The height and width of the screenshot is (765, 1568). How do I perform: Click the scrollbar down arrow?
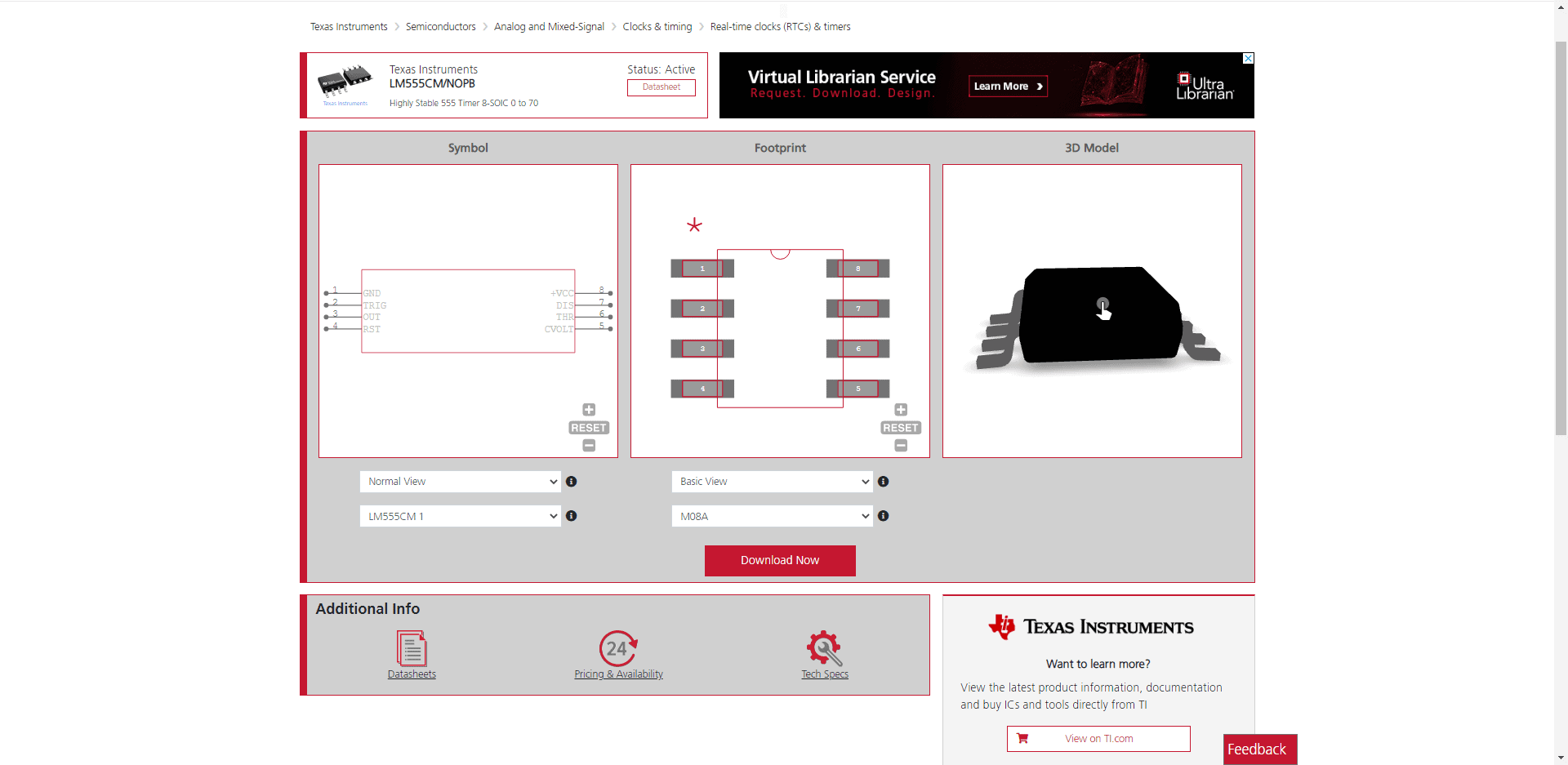1561,758
